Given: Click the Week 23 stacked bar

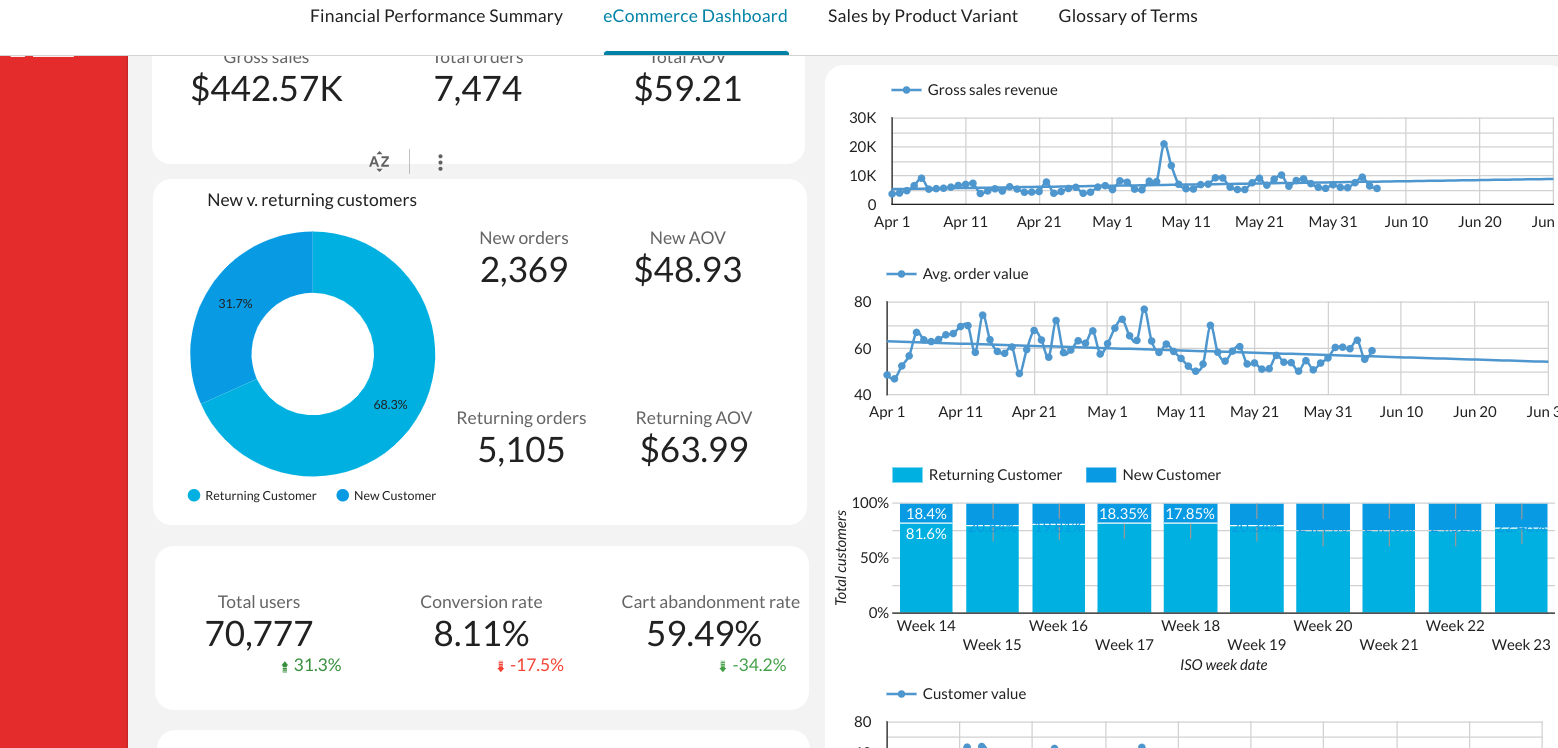Looking at the screenshot, I should (1521, 557).
